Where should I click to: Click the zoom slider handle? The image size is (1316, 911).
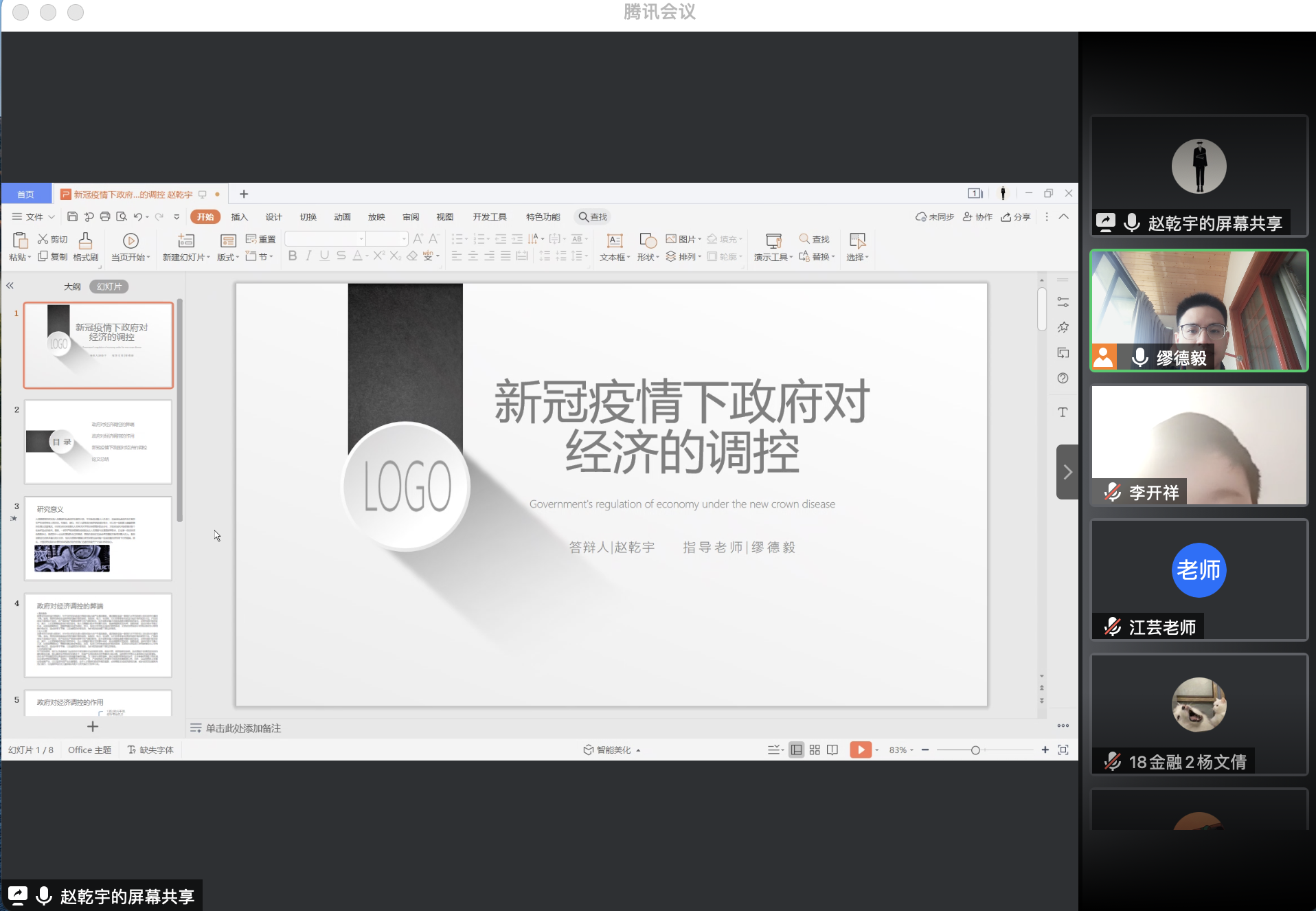coord(975,750)
